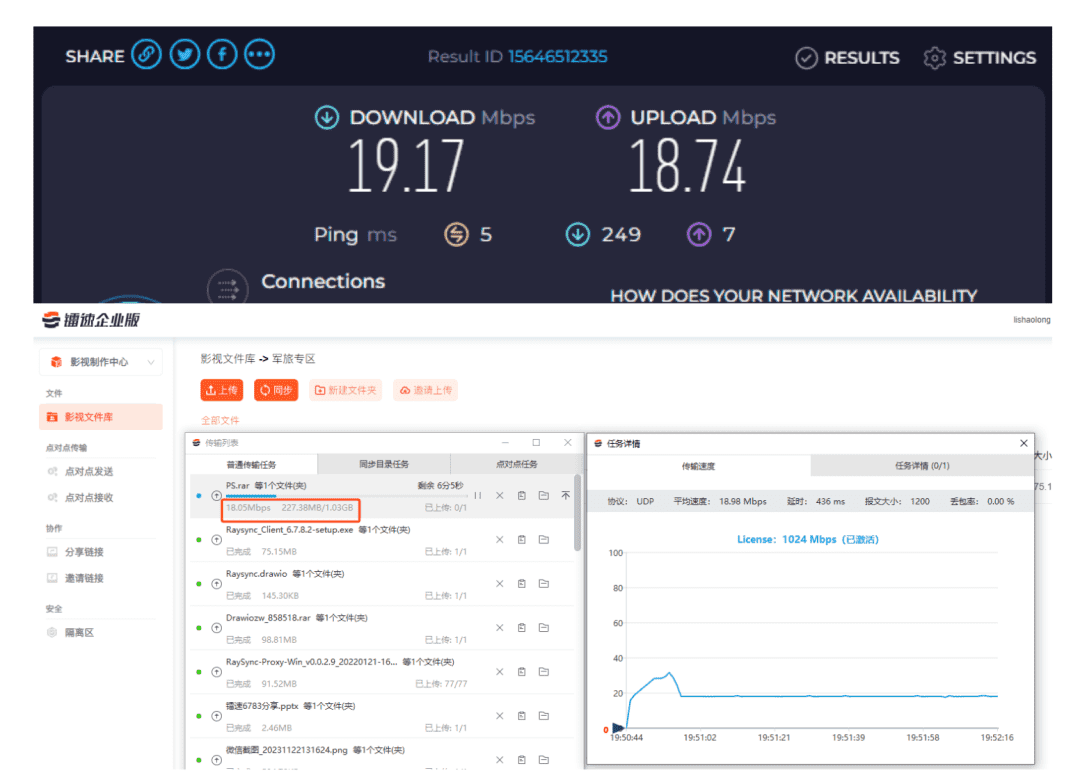Copy share link icon in Speedtest
The height and width of the screenshot is (782, 1080).
tap(146, 55)
